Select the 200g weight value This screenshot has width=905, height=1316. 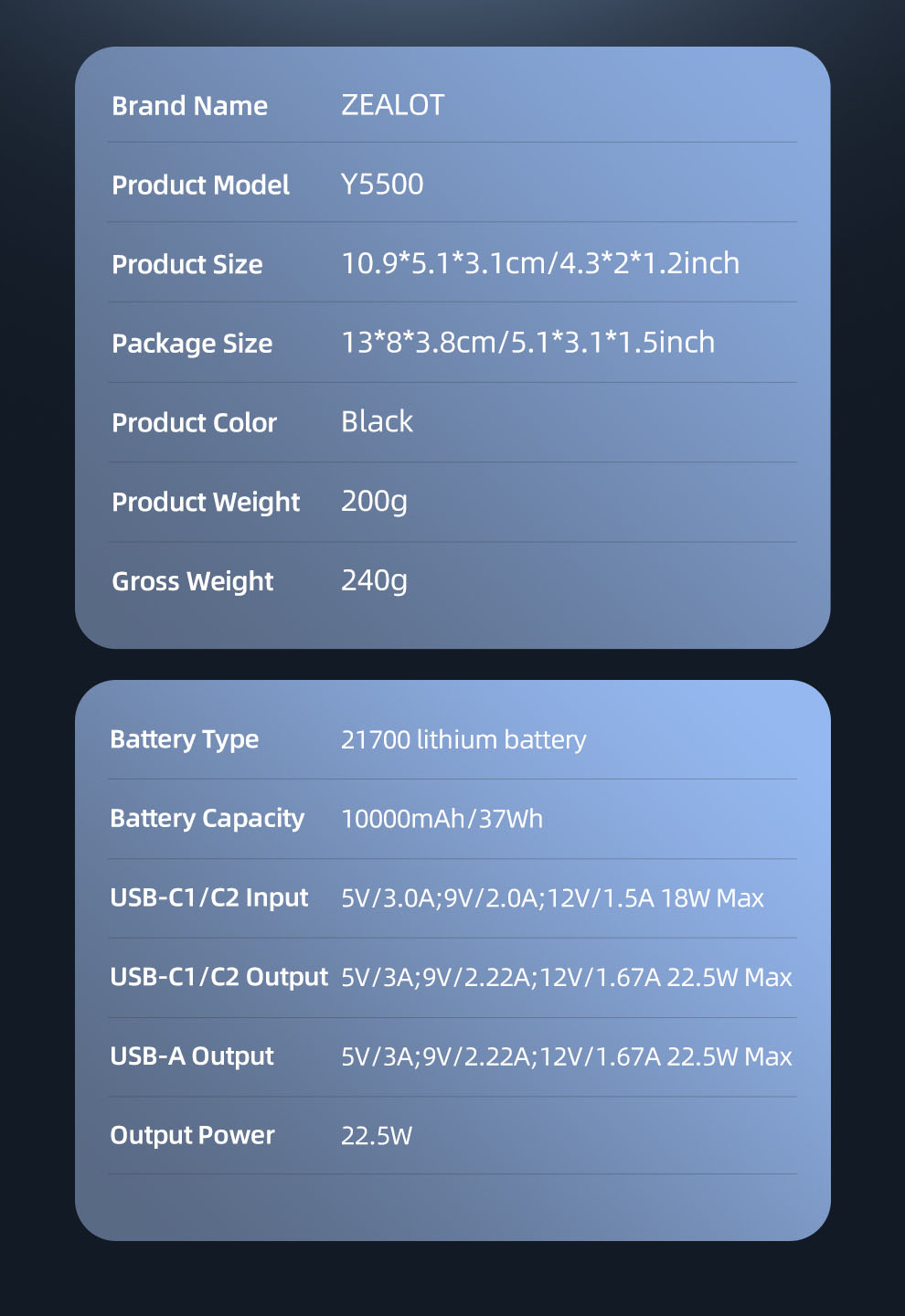(x=374, y=502)
